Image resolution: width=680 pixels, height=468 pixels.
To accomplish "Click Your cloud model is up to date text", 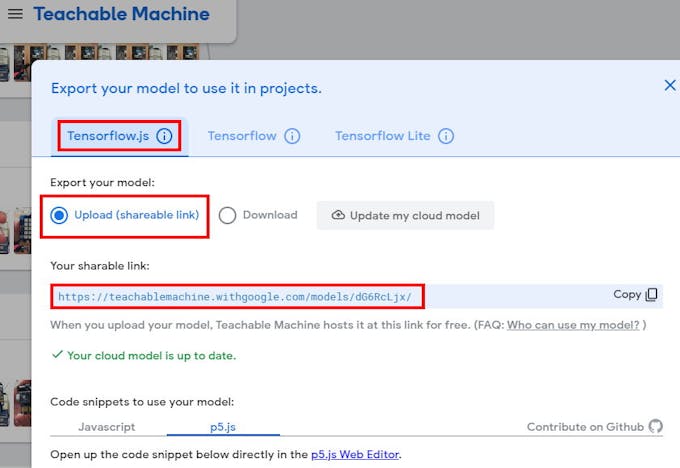I will pyautogui.click(x=151, y=356).
